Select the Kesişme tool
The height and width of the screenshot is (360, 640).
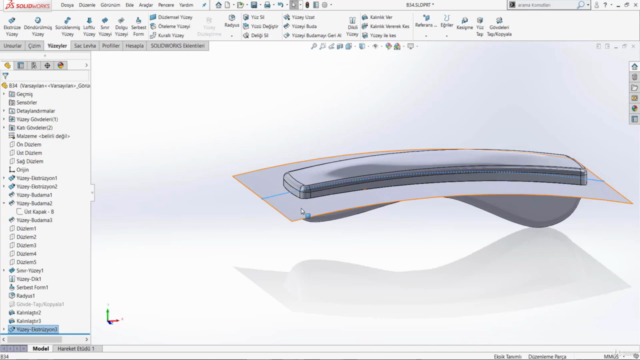[464, 24]
